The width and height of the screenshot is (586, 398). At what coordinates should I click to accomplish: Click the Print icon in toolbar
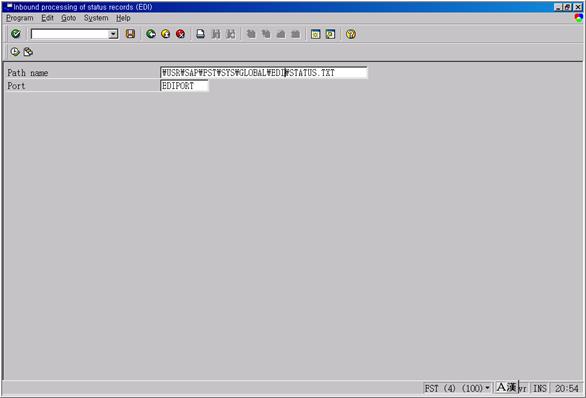click(x=200, y=34)
